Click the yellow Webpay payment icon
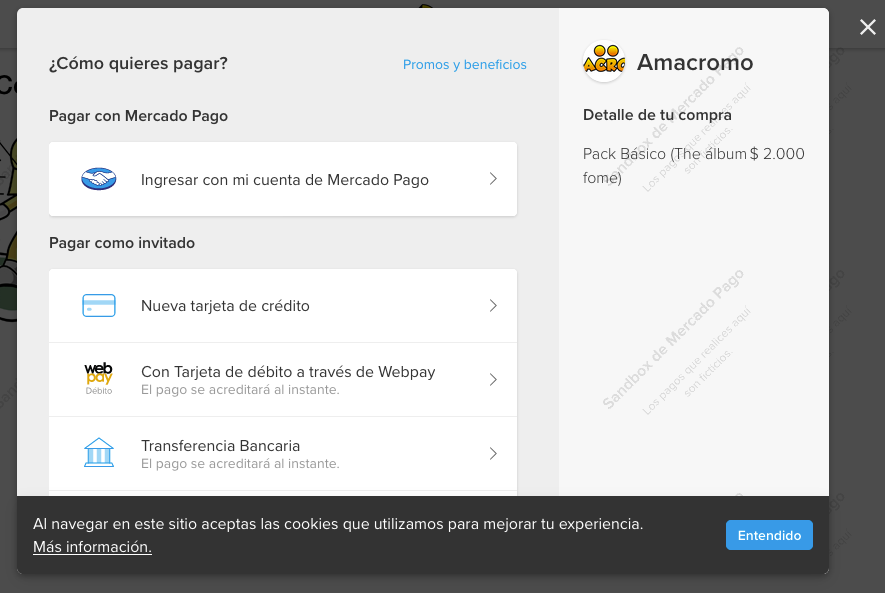 pos(98,377)
